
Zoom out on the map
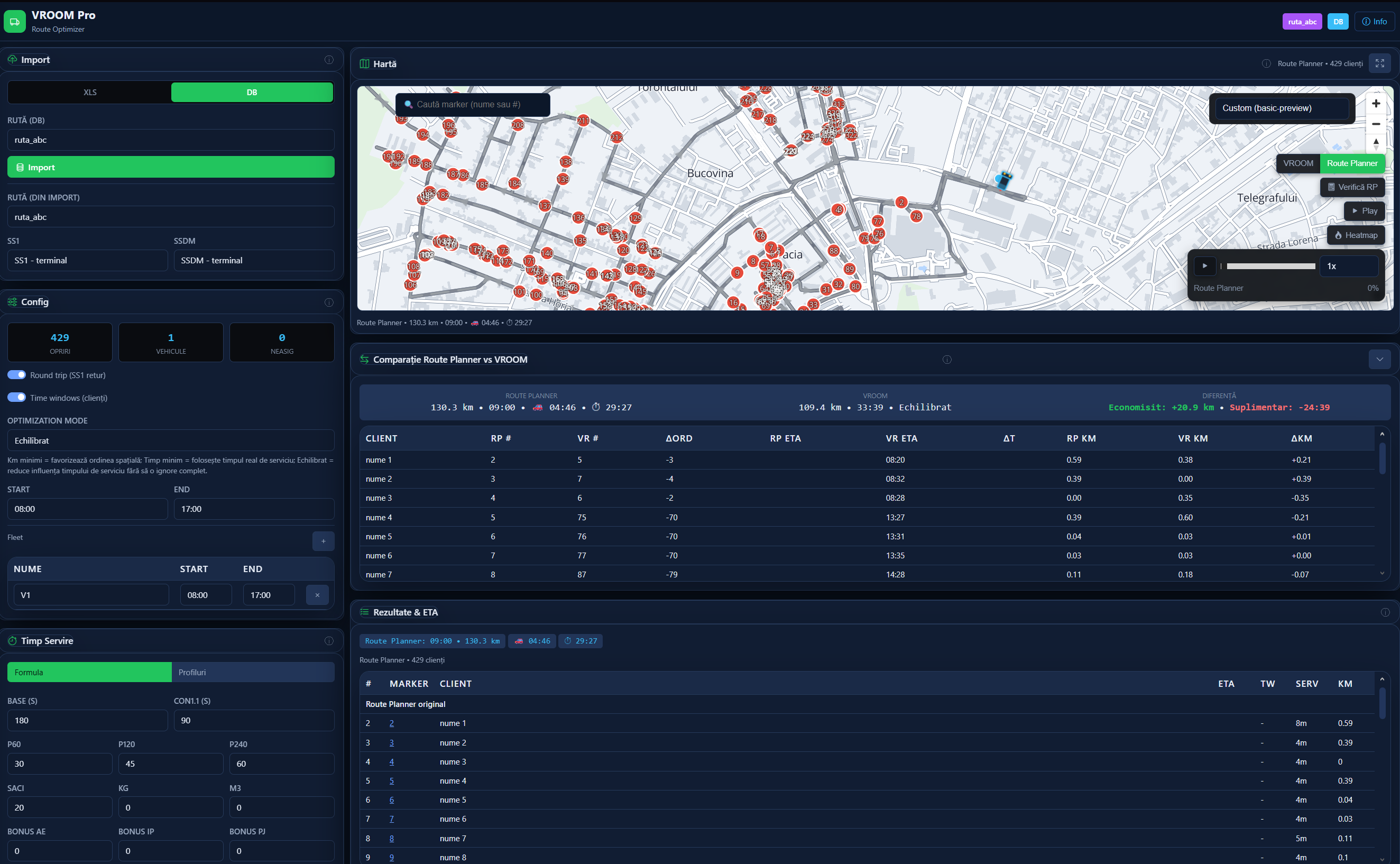(x=1376, y=124)
